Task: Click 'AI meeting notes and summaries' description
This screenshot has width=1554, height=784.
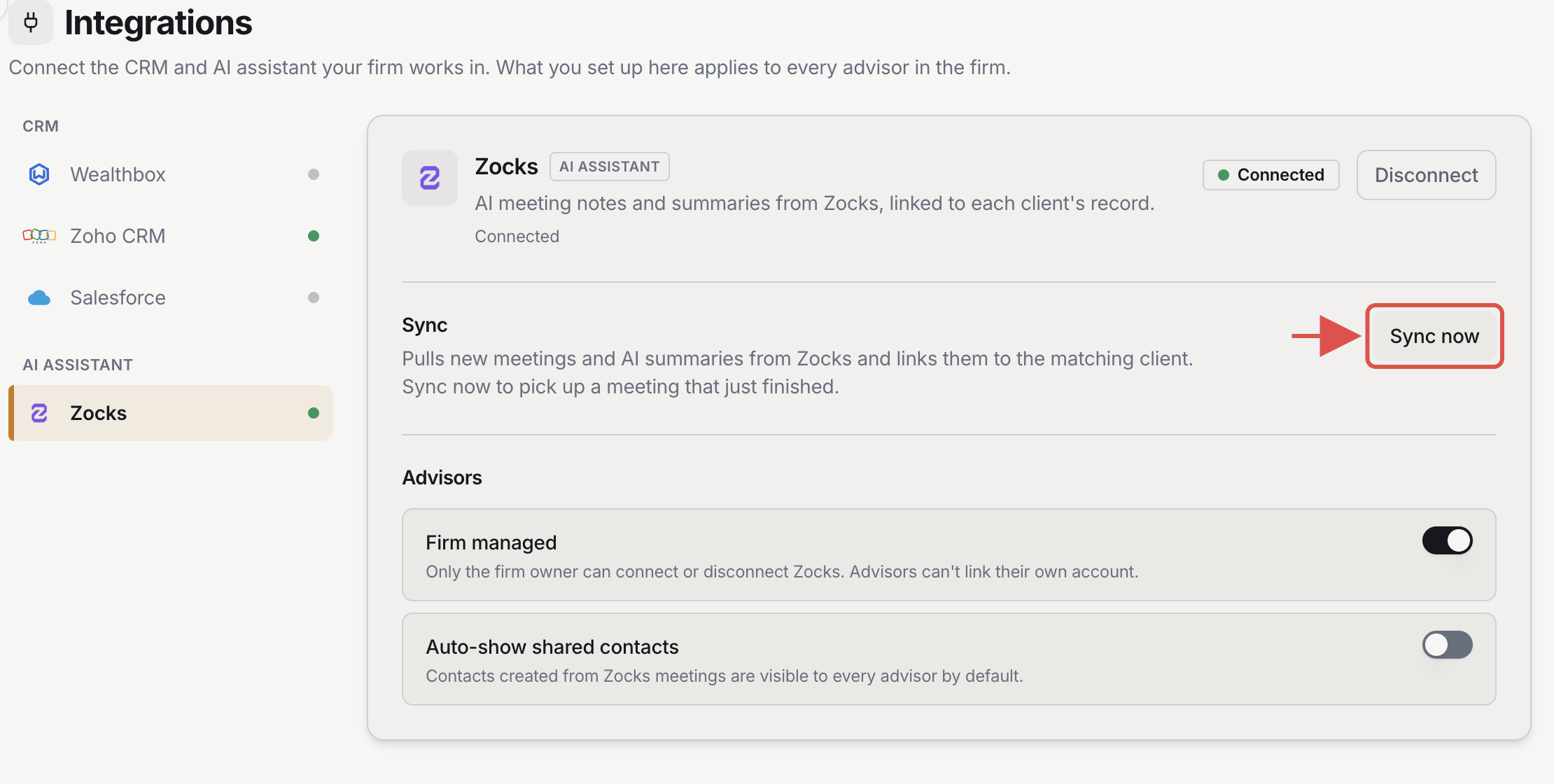Action: [x=814, y=203]
